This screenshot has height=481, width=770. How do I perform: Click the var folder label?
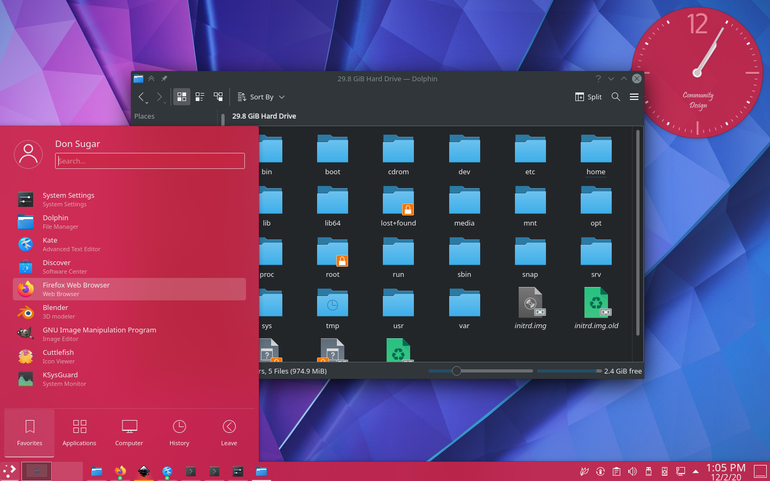click(x=464, y=326)
